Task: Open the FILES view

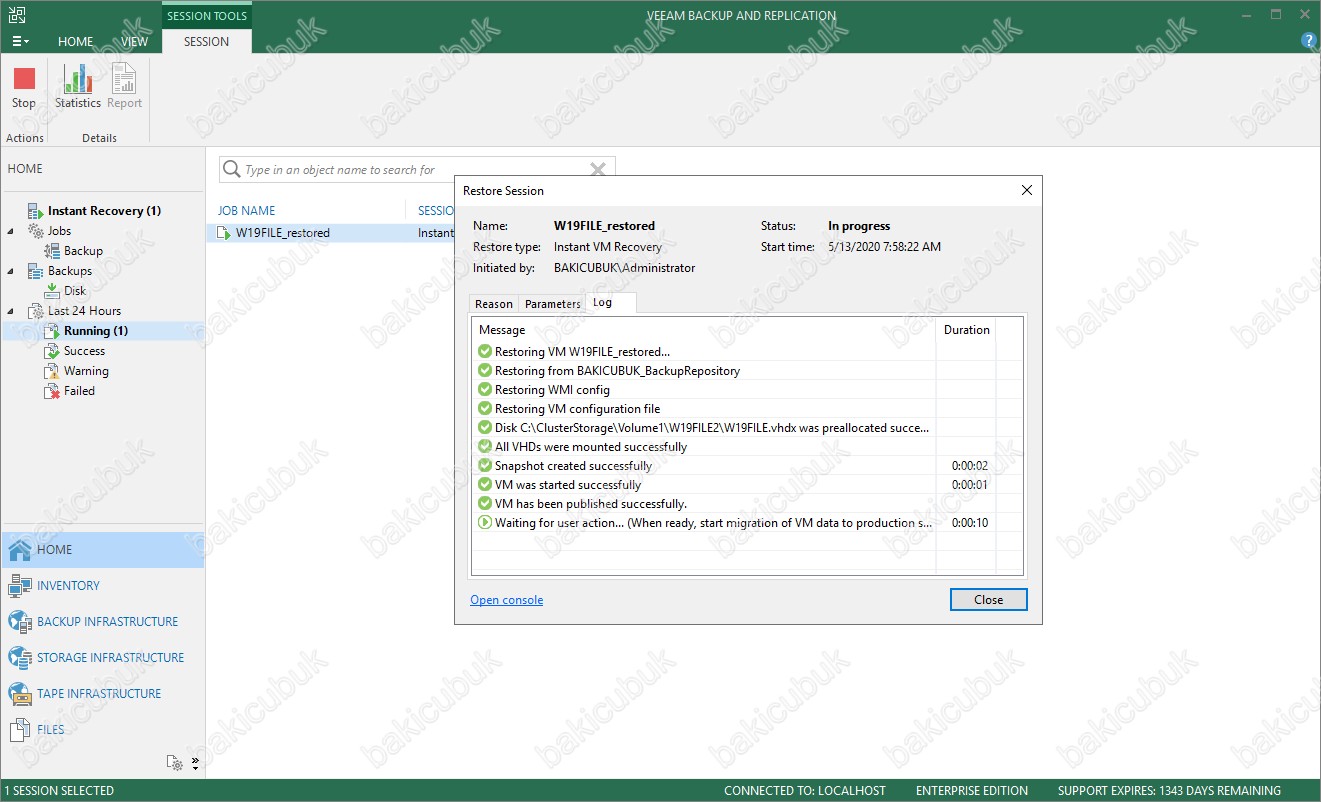Action: point(103,730)
